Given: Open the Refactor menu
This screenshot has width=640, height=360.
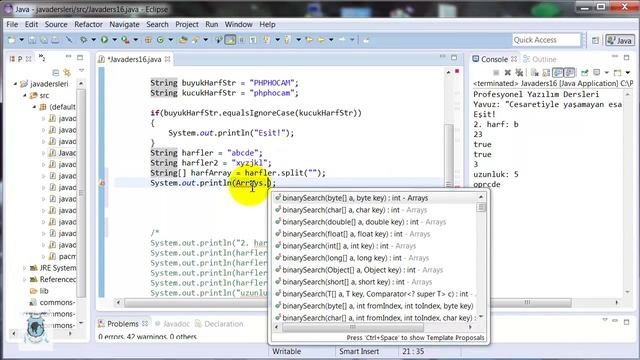Looking at the screenshot, I should point(88,24).
